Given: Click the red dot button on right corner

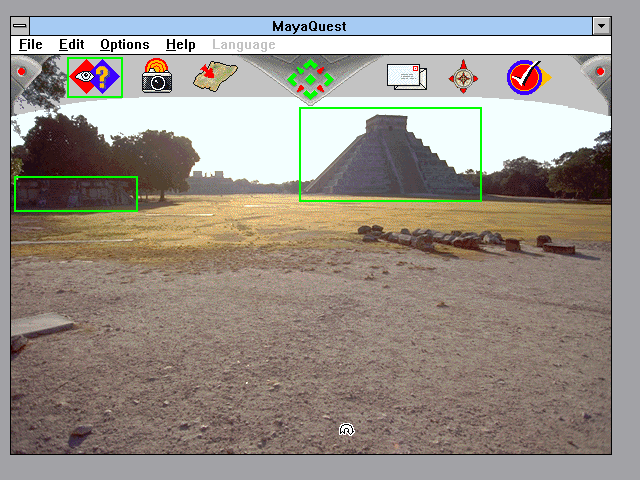Looking at the screenshot, I should [600, 71].
